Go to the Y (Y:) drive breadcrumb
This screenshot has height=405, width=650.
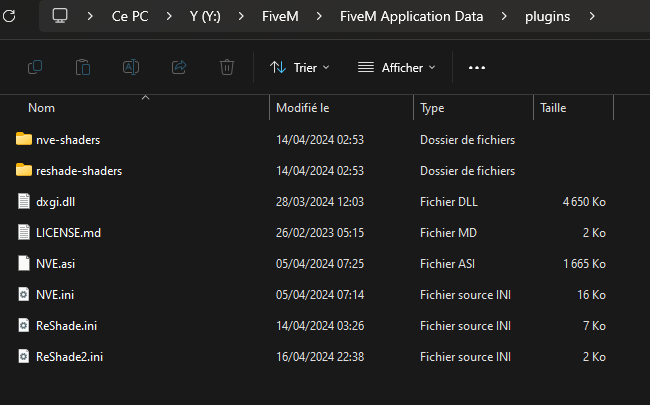205,17
